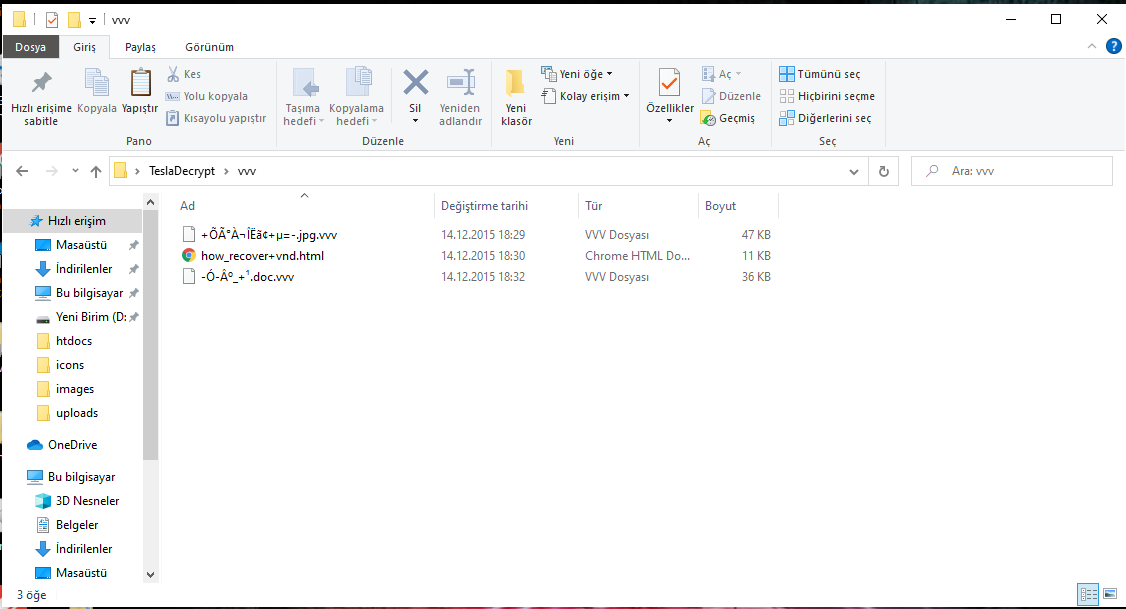Sort by the Tür column header

593,206
